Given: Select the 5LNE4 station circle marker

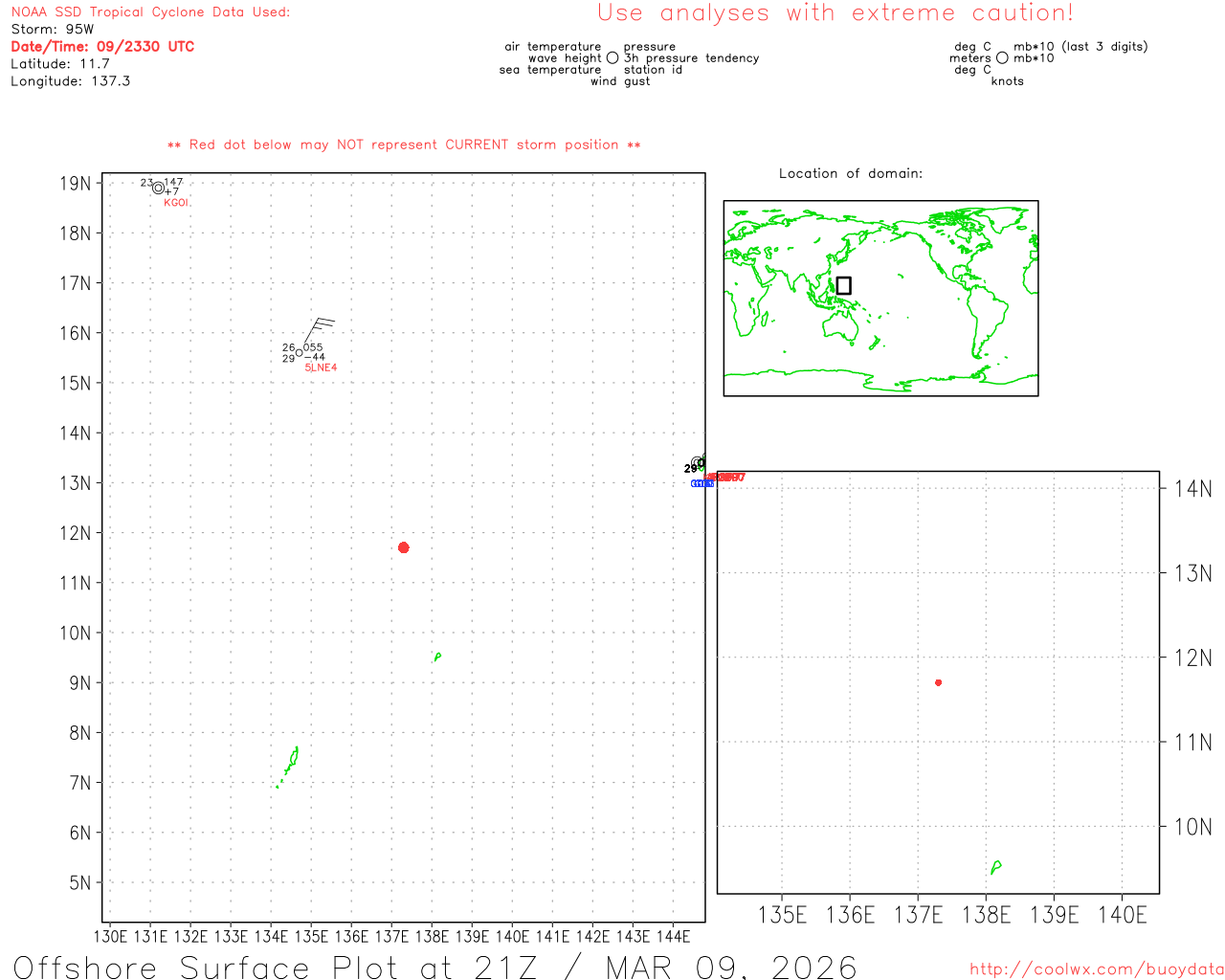Looking at the screenshot, I should pos(299,353).
